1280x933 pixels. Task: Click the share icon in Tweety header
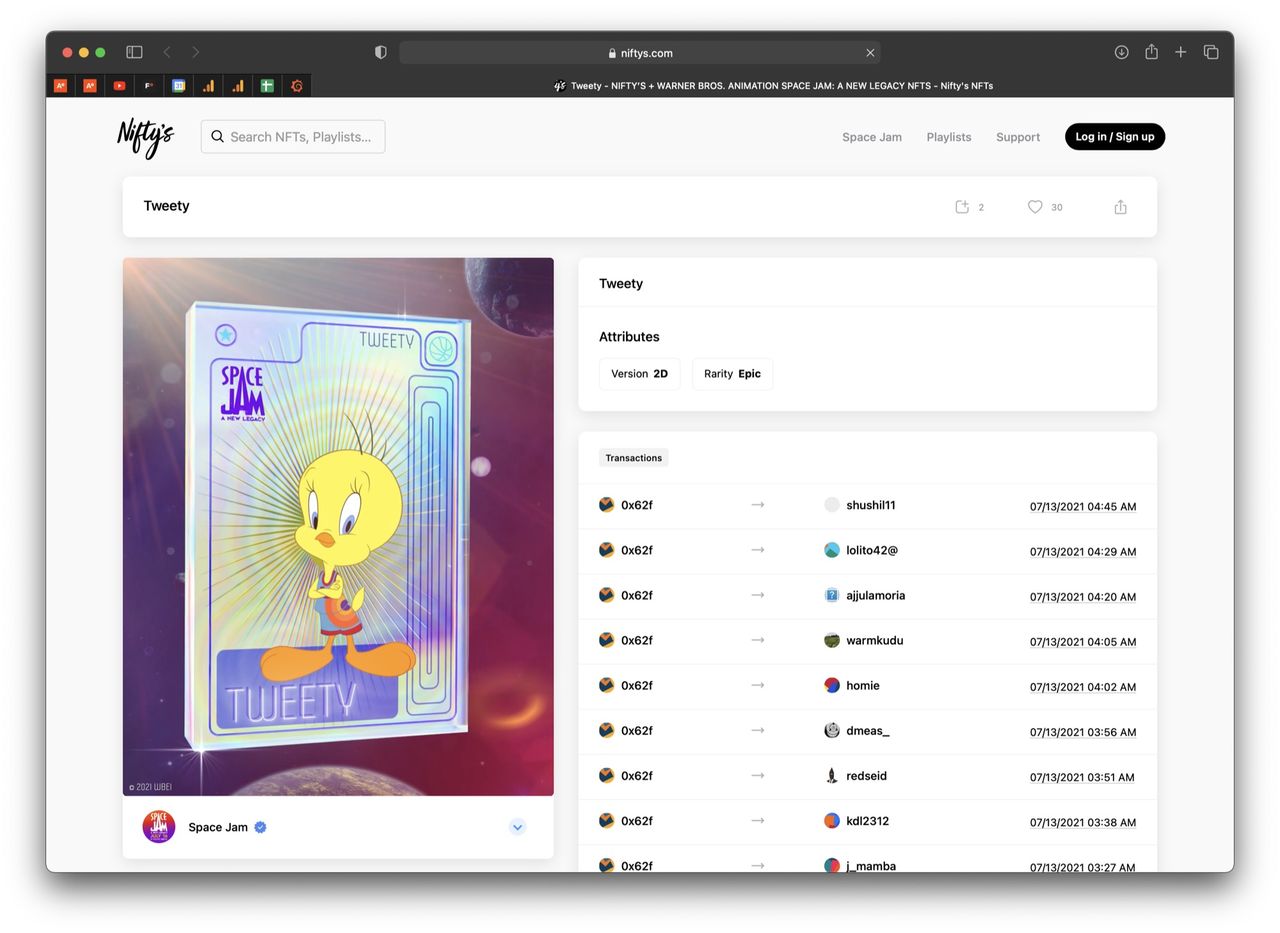pyautogui.click(x=1120, y=207)
